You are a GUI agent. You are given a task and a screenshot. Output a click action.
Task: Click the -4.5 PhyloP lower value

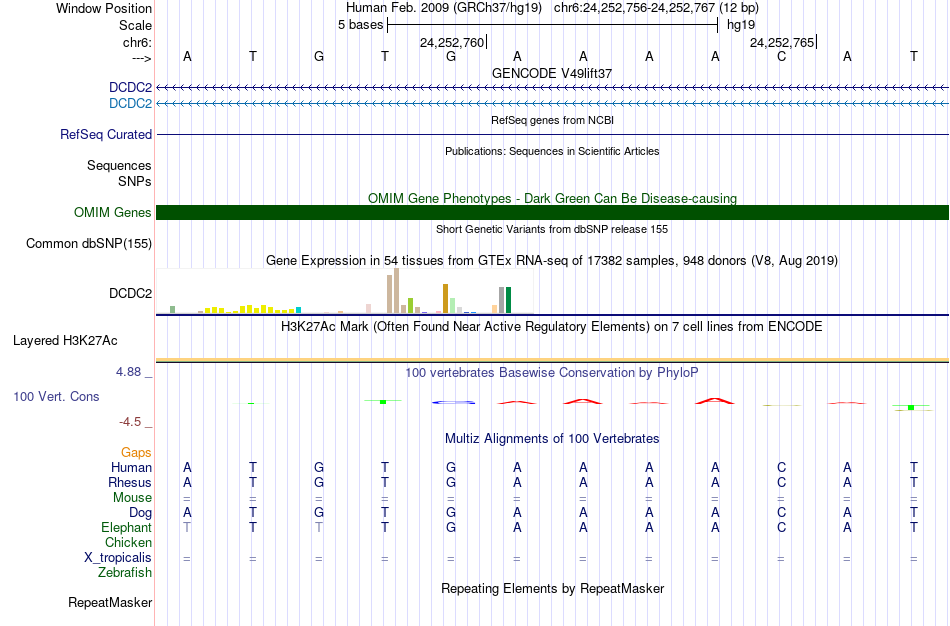point(130,422)
